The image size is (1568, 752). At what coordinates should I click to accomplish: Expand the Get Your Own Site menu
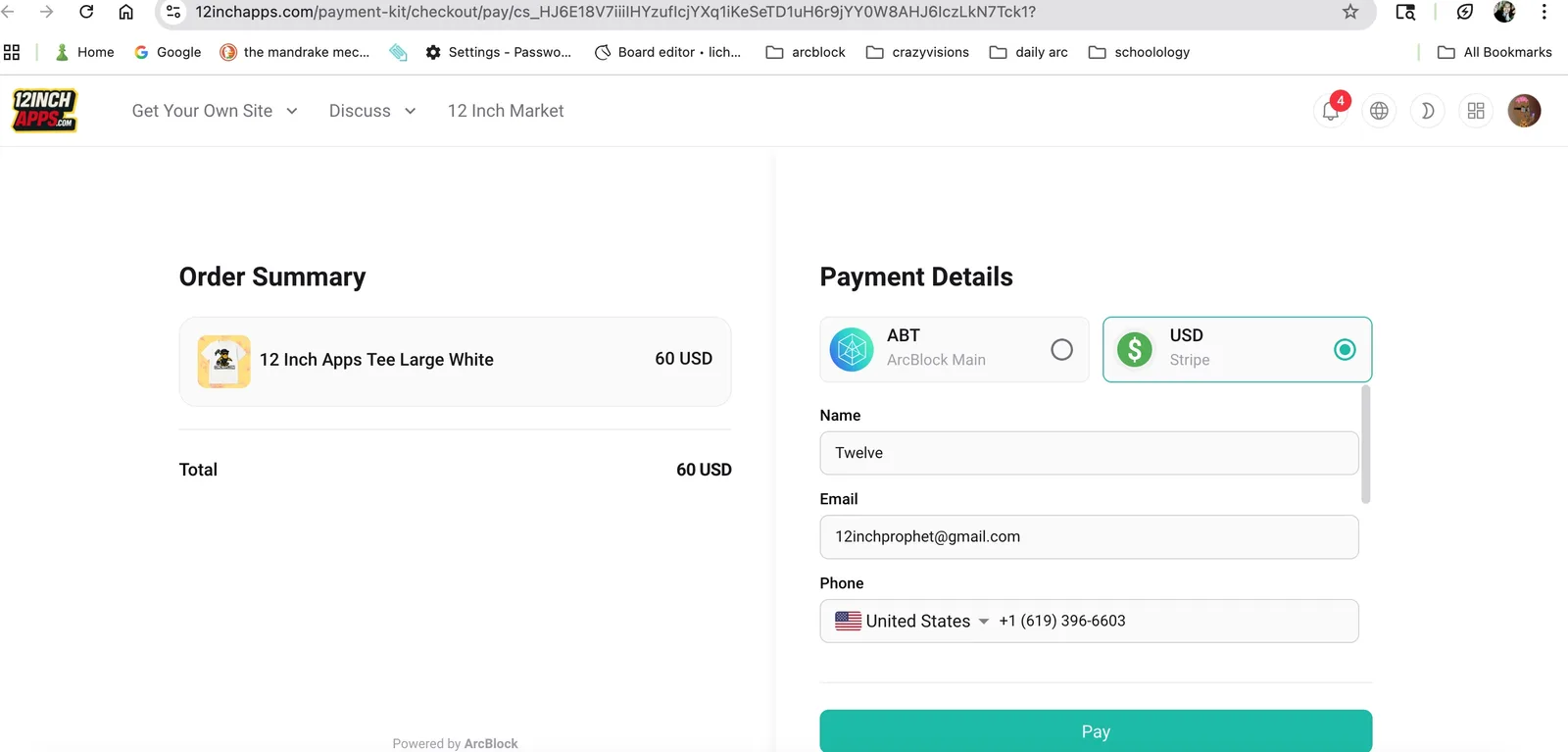(x=215, y=111)
